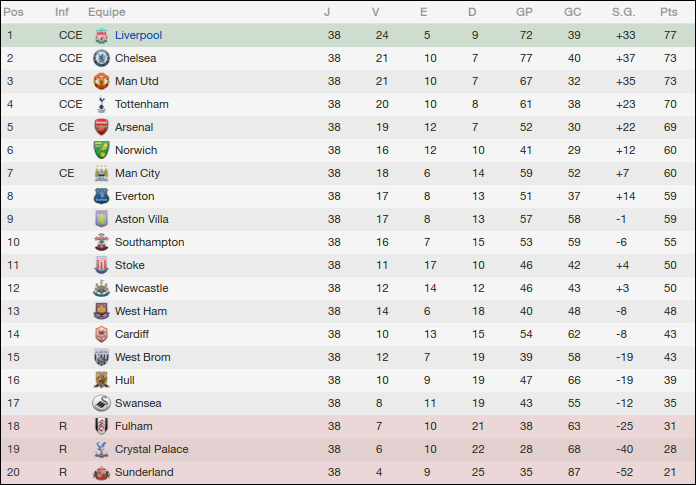696x485 pixels.
Task: Click the Sunderland club crest
Action: [100, 472]
